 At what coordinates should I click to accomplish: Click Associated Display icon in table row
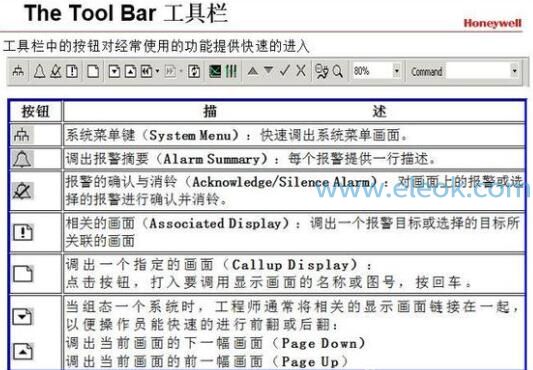point(23,232)
